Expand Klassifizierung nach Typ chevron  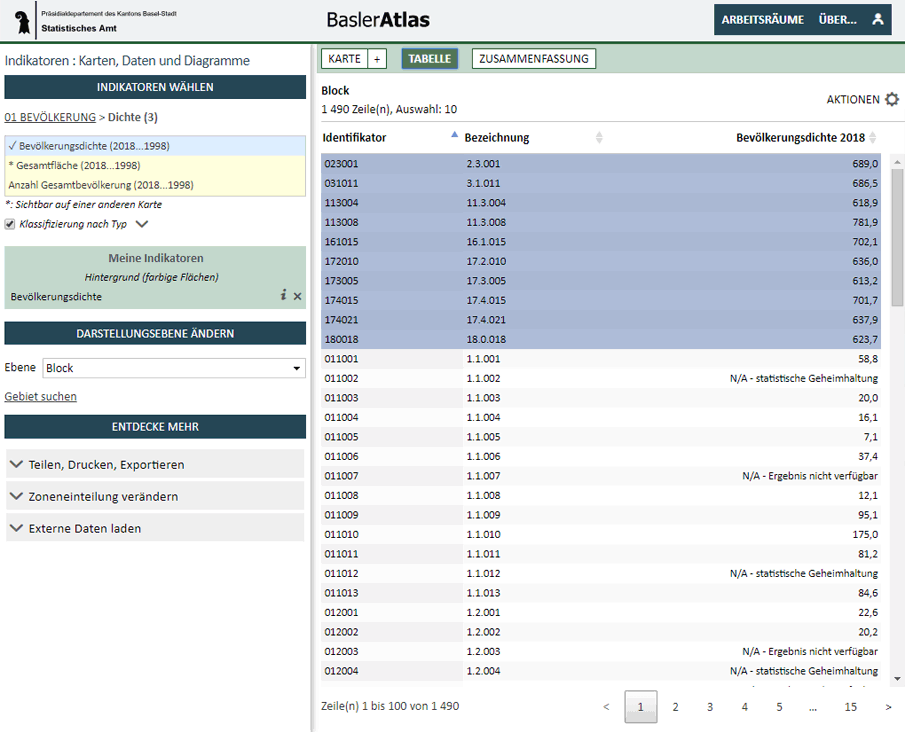(x=141, y=224)
